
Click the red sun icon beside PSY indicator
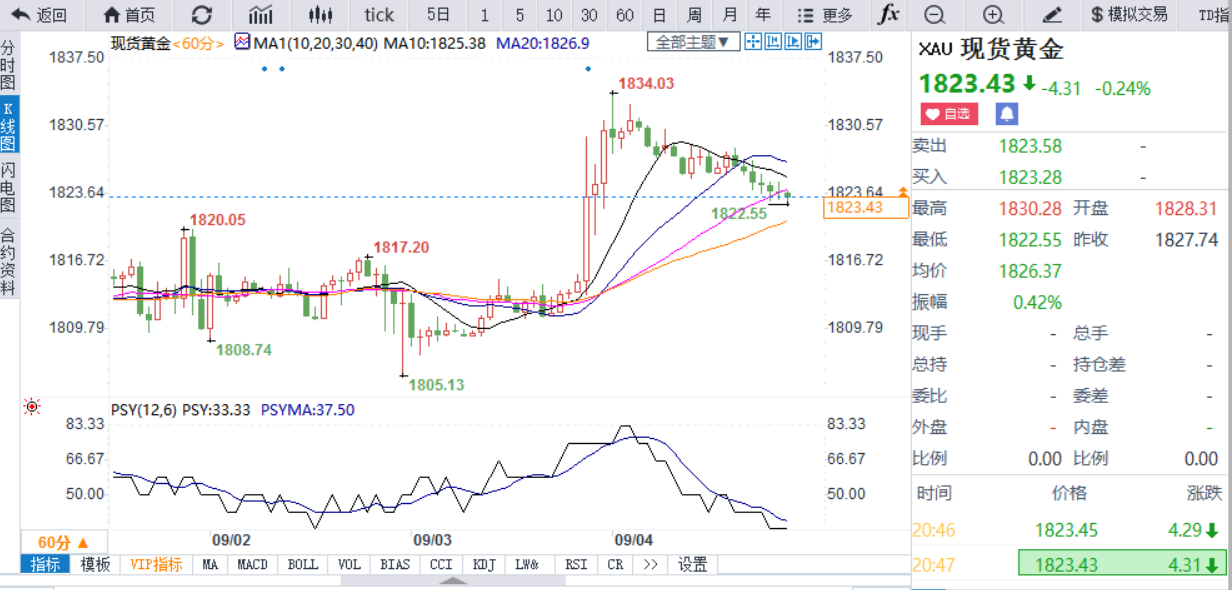tap(32, 406)
